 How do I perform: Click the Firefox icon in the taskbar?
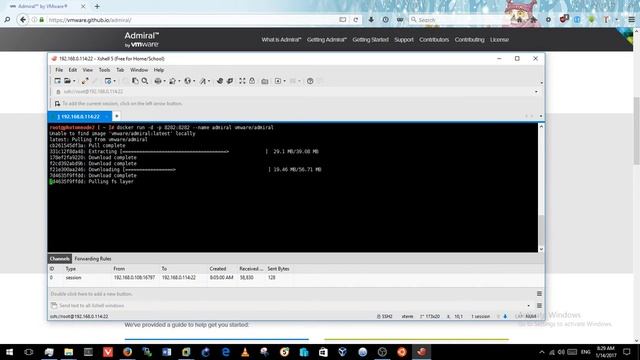[127, 352]
